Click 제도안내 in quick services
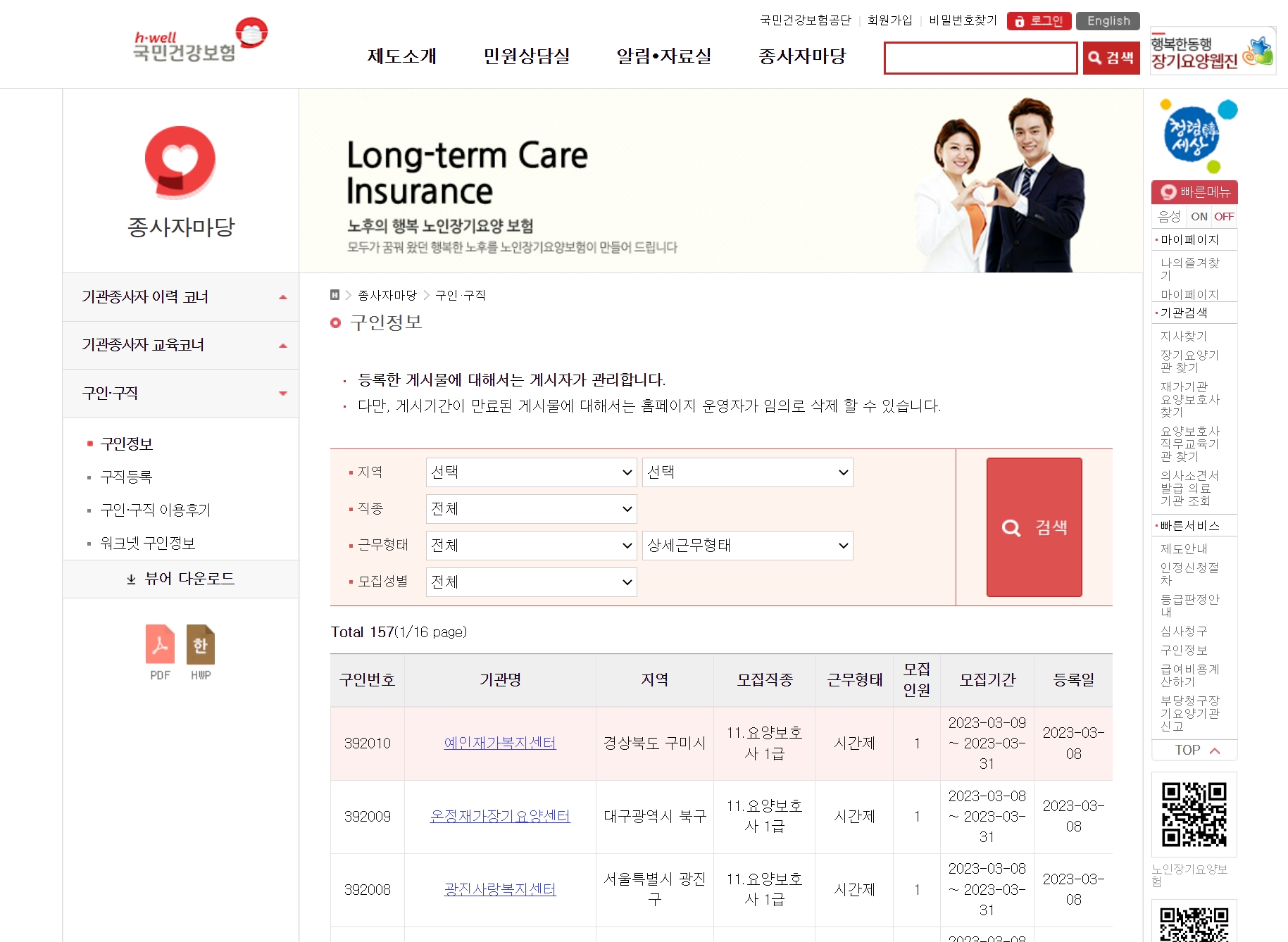Image resolution: width=1288 pixels, height=942 pixels. tap(1184, 548)
